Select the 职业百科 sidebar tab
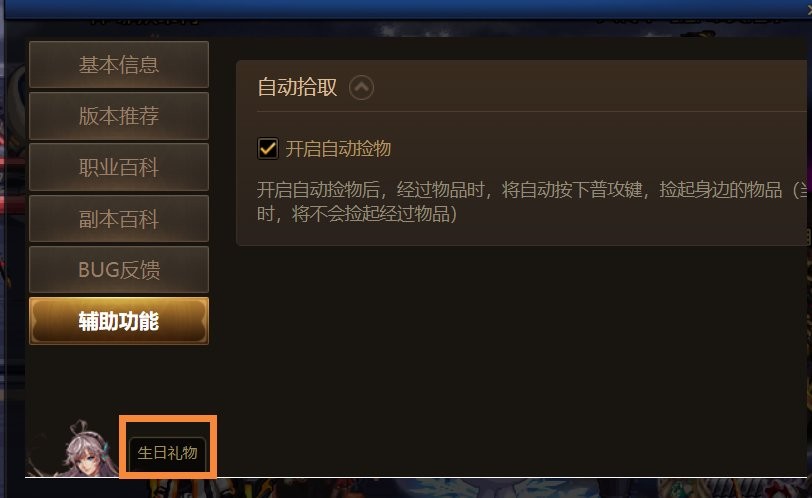This screenshot has height=498, width=812. 119,167
